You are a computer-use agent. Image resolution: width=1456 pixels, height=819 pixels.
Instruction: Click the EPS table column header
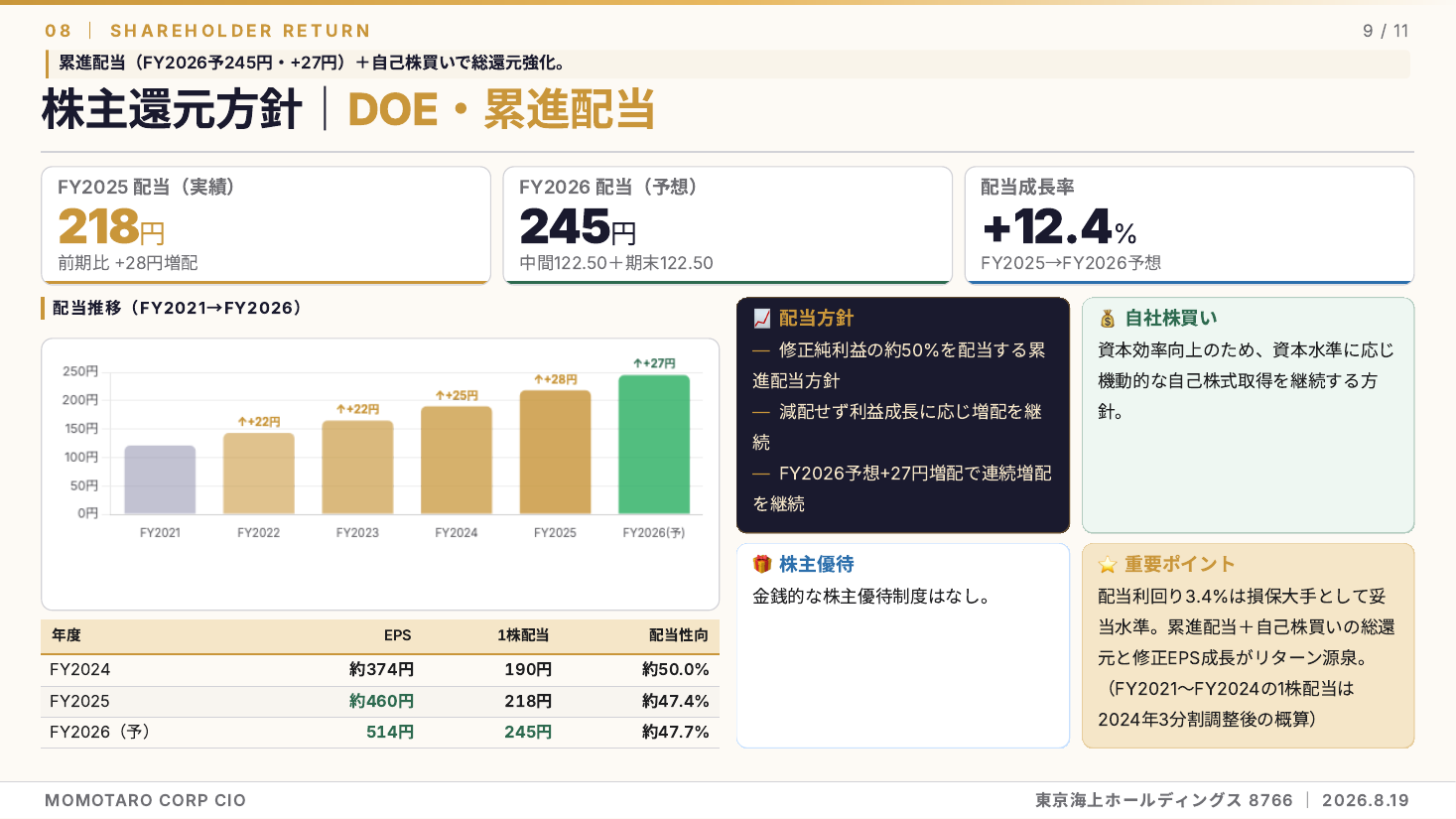(397, 635)
